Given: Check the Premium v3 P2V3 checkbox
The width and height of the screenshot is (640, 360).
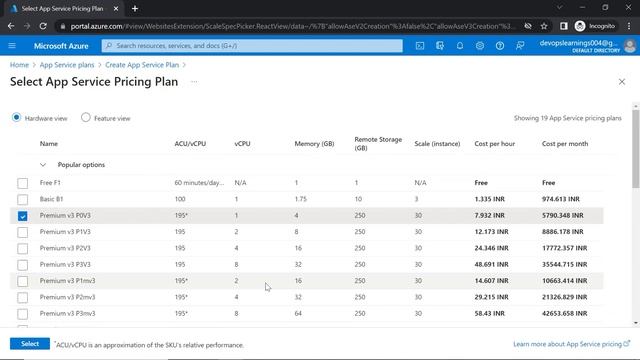Looking at the screenshot, I should pyautogui.click(x=22, y=248).
